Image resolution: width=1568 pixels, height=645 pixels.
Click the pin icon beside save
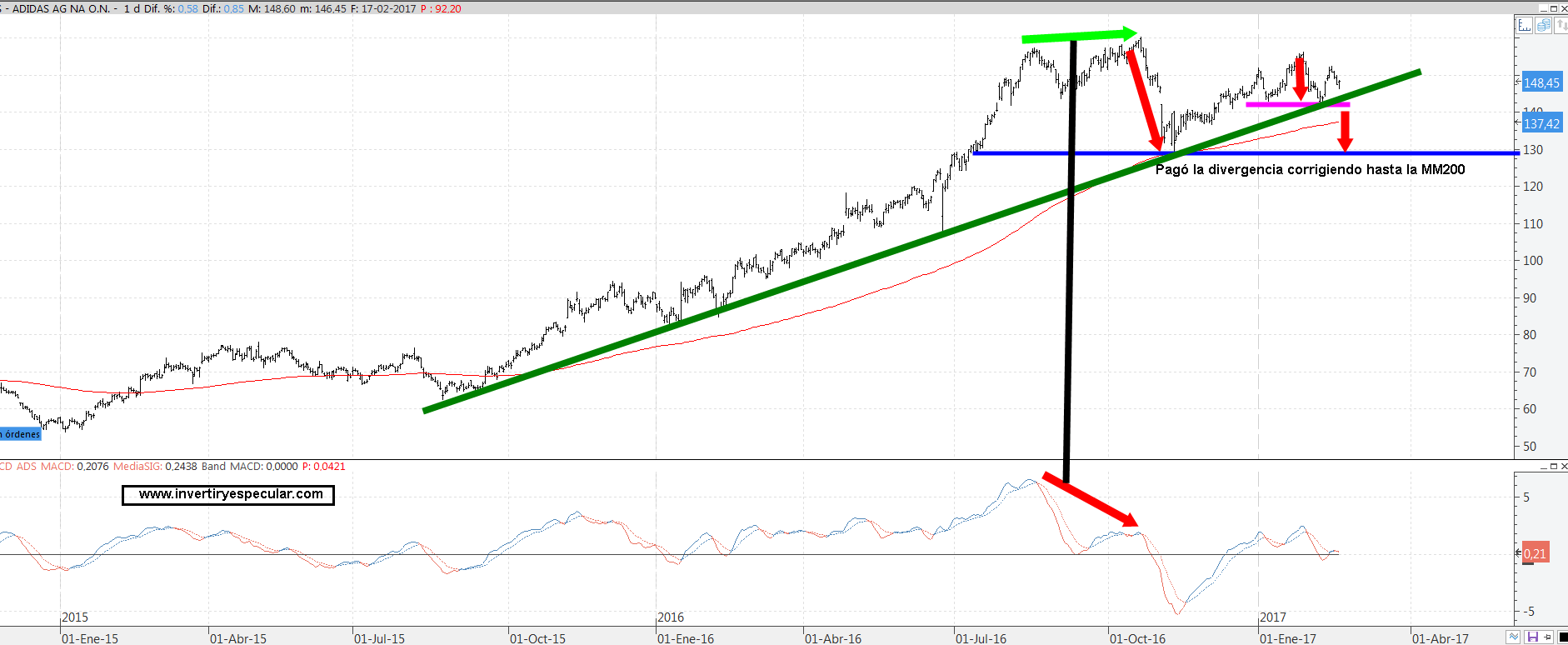(1547, 637)
